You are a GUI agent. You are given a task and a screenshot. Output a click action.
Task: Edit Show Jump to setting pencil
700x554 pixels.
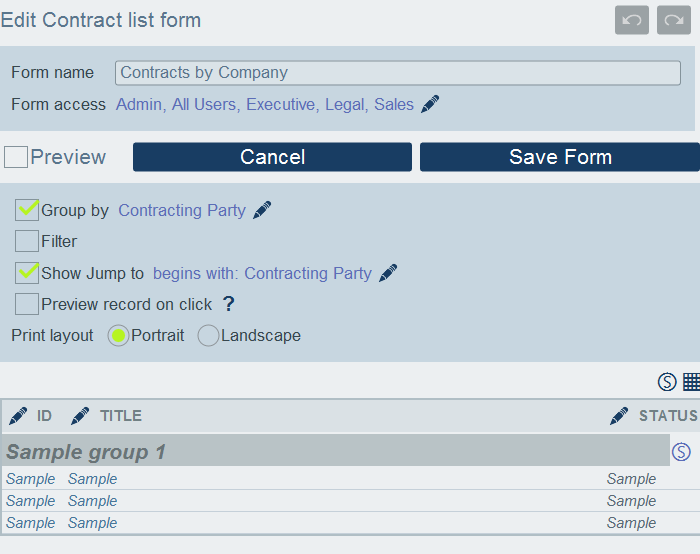point(388,273)
